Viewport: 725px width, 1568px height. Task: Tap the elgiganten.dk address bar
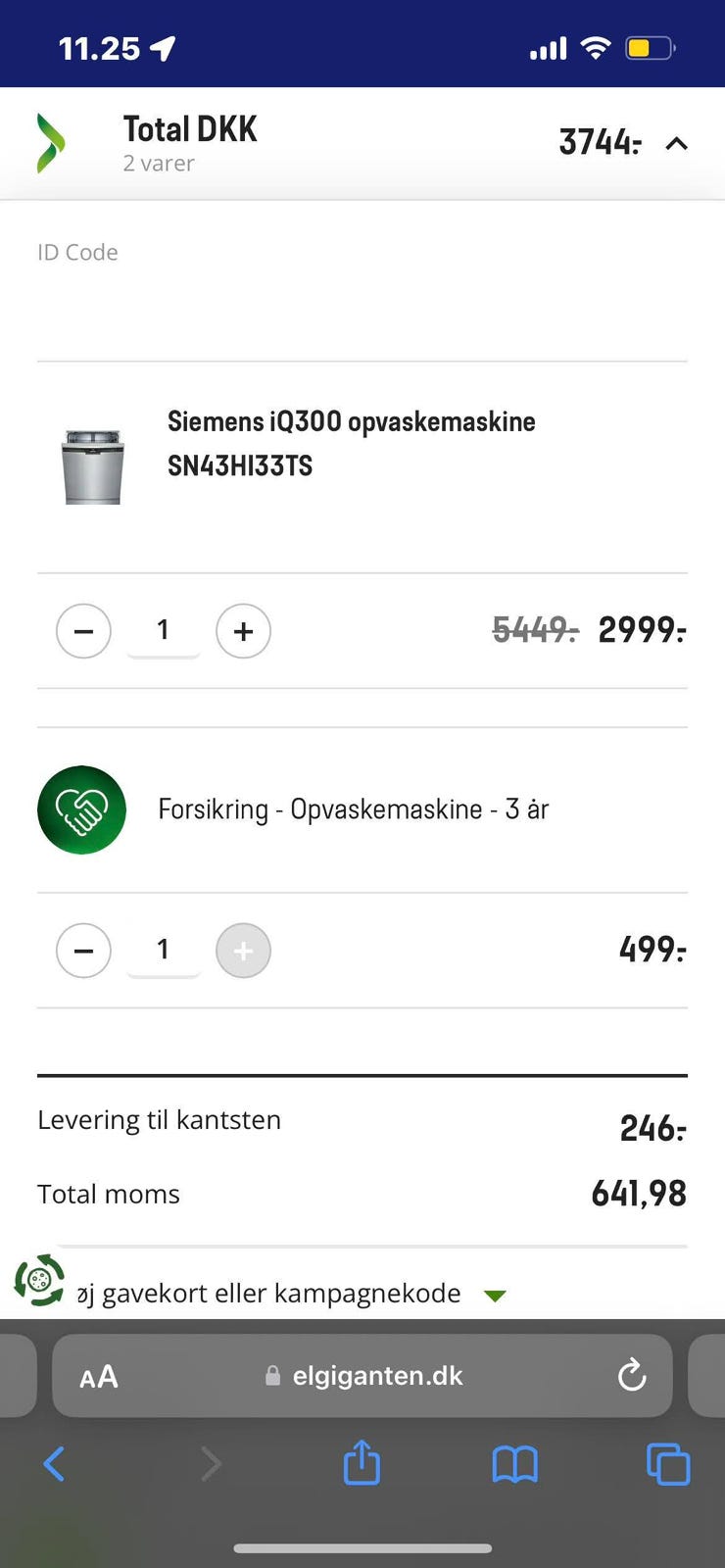click(377, 1376)
